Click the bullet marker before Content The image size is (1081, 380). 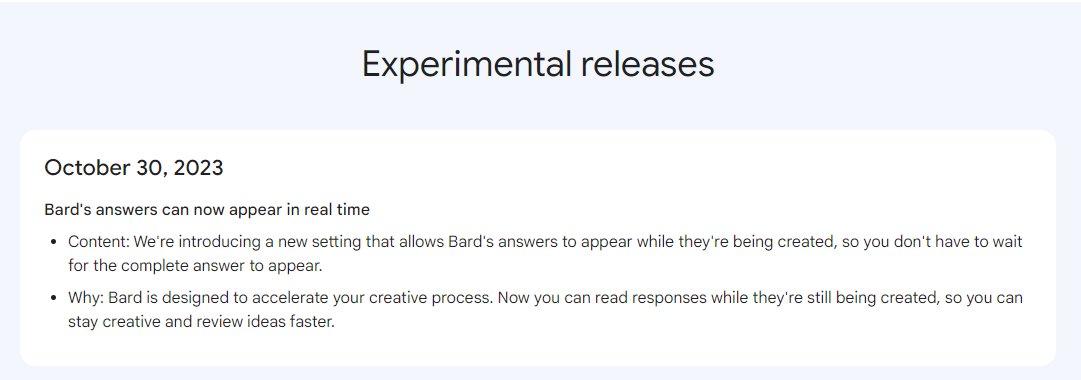[54, 242]
